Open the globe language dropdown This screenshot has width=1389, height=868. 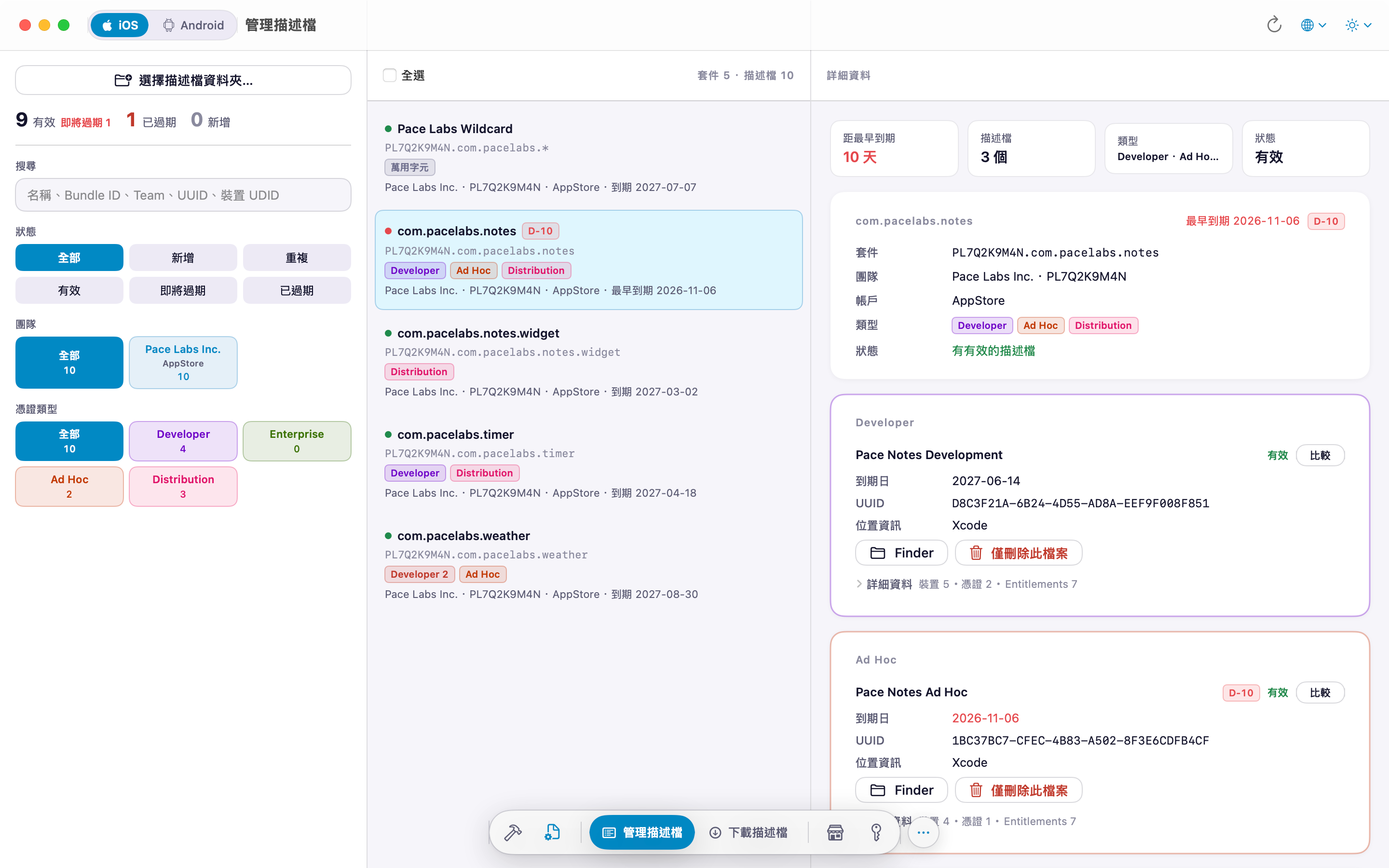(x=1313, y=25)
